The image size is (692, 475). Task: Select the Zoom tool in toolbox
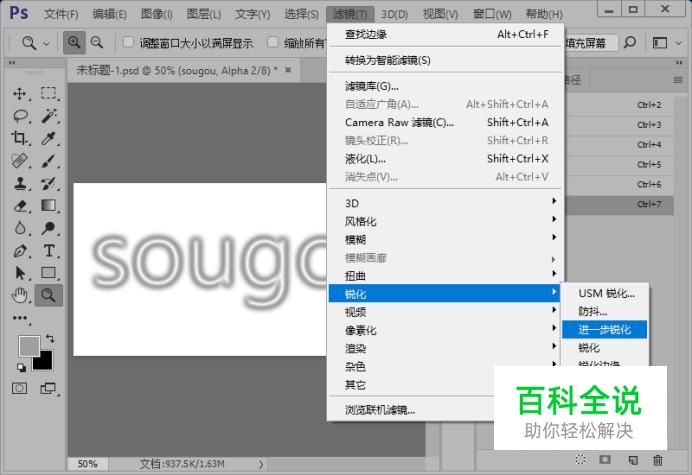pos(49,295)
